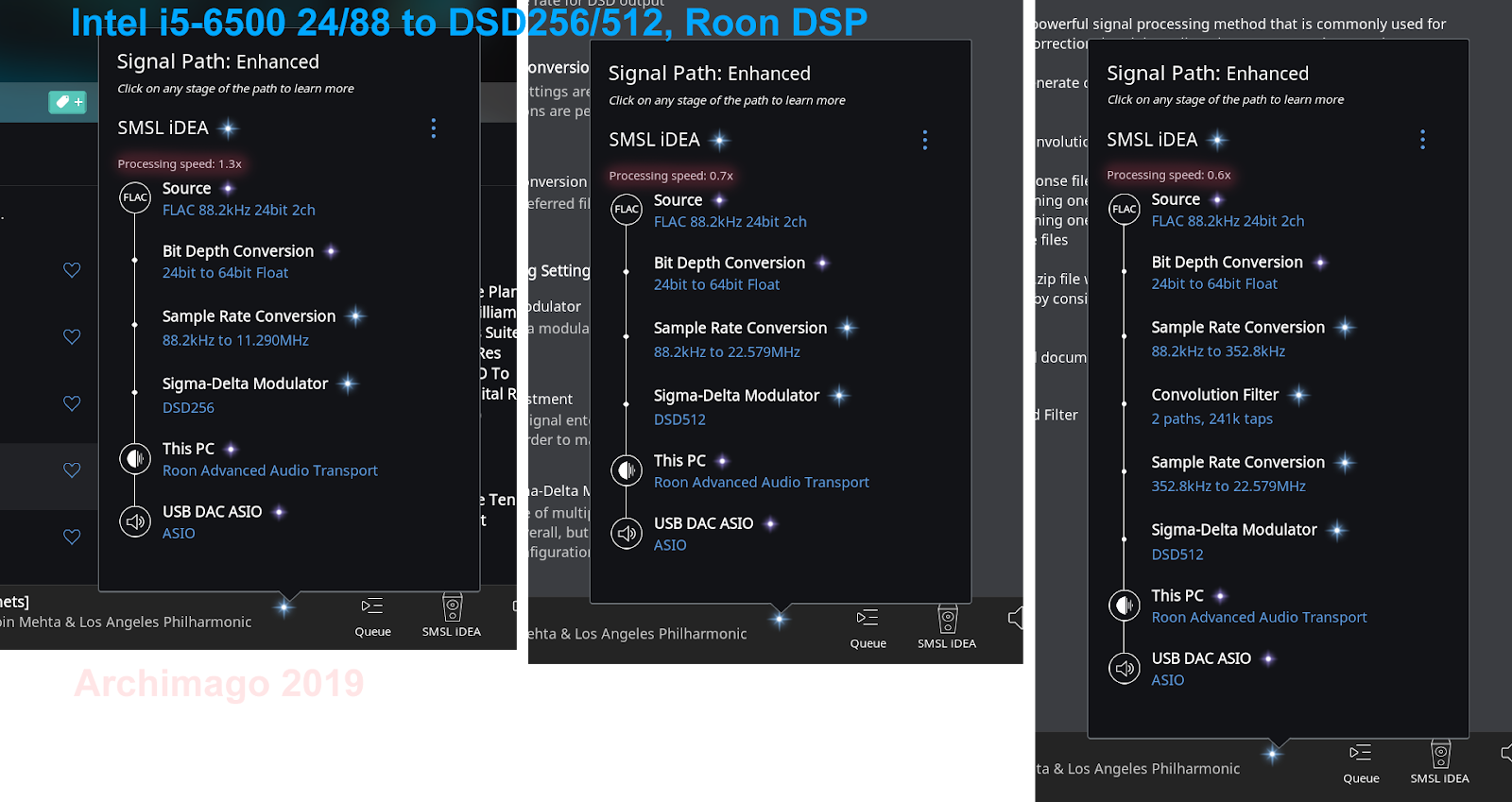1512x802 pixels.
Task: Click SMSL iDEA zone icon, left window
Action: tap(452, 607)
